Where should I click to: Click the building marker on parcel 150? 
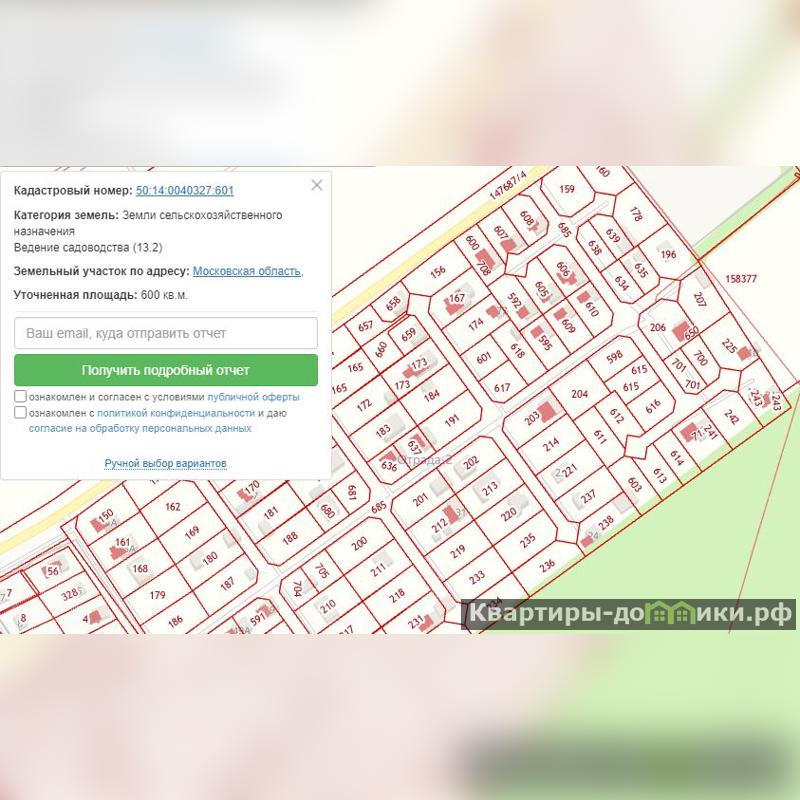(x=98, y=524)
